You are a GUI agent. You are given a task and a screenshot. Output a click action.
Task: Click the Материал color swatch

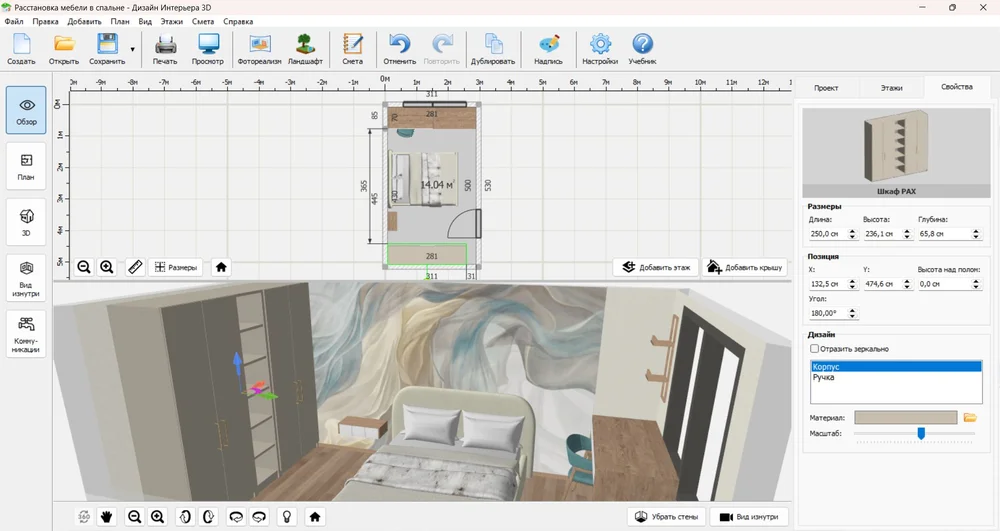906,418
